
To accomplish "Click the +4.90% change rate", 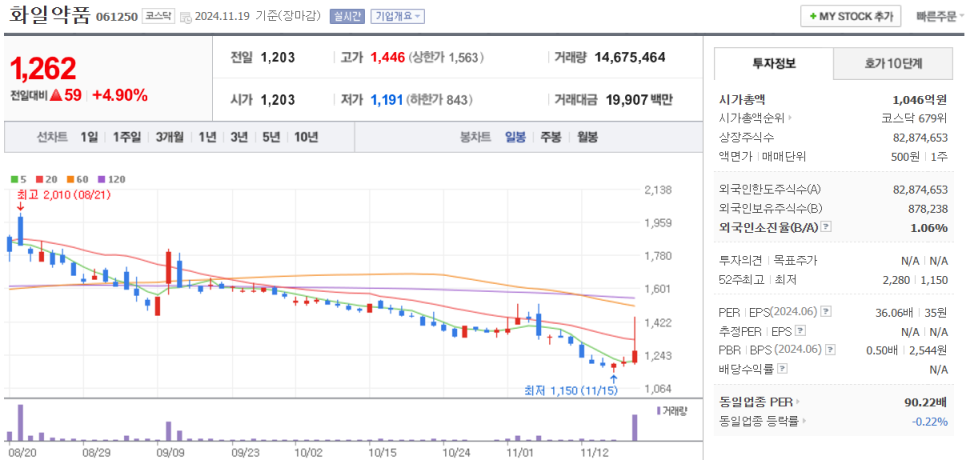I will tap(120, 95).
